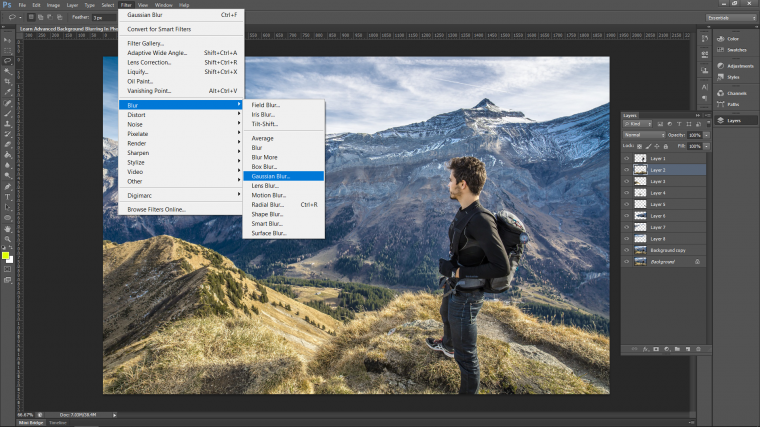This screenshot has width=760, height=427.
Task: Hide Layer 2 visibility eye
Action: click(x=626, y=170)
